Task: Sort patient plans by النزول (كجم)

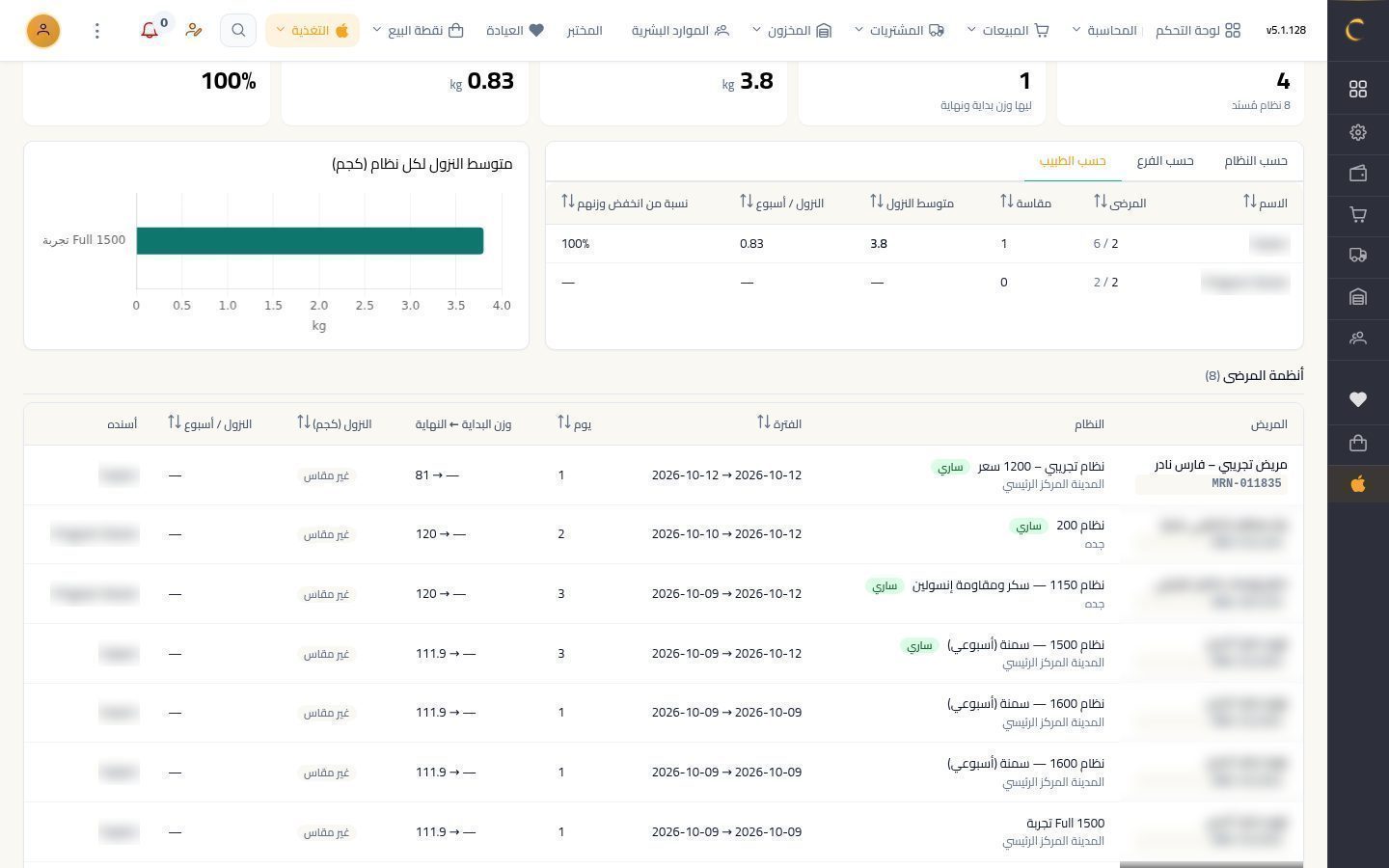Action: click(334, 423)
